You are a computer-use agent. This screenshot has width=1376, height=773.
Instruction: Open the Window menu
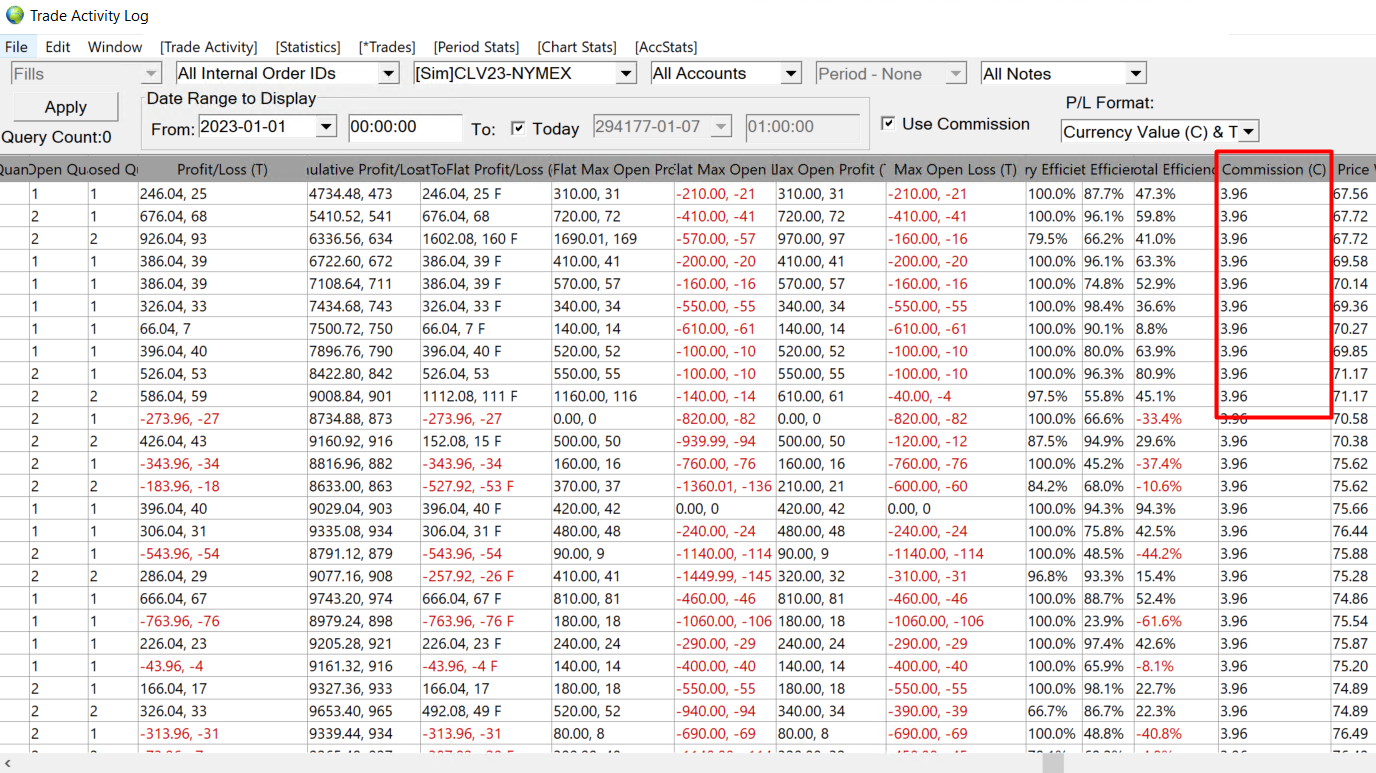tap(115, 47)
